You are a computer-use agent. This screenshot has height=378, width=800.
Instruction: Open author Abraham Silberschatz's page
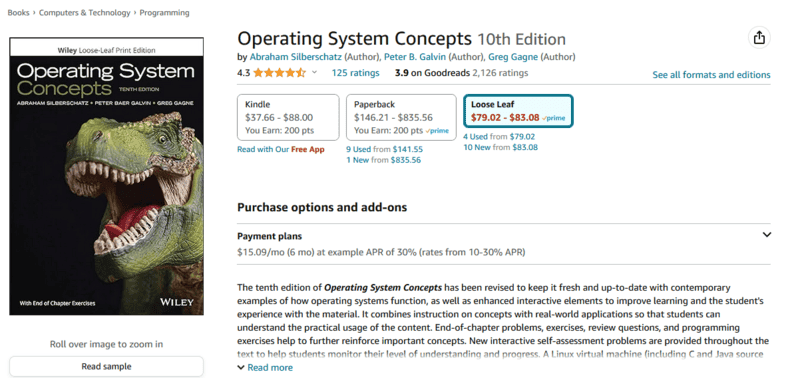[x=296, y=57]
